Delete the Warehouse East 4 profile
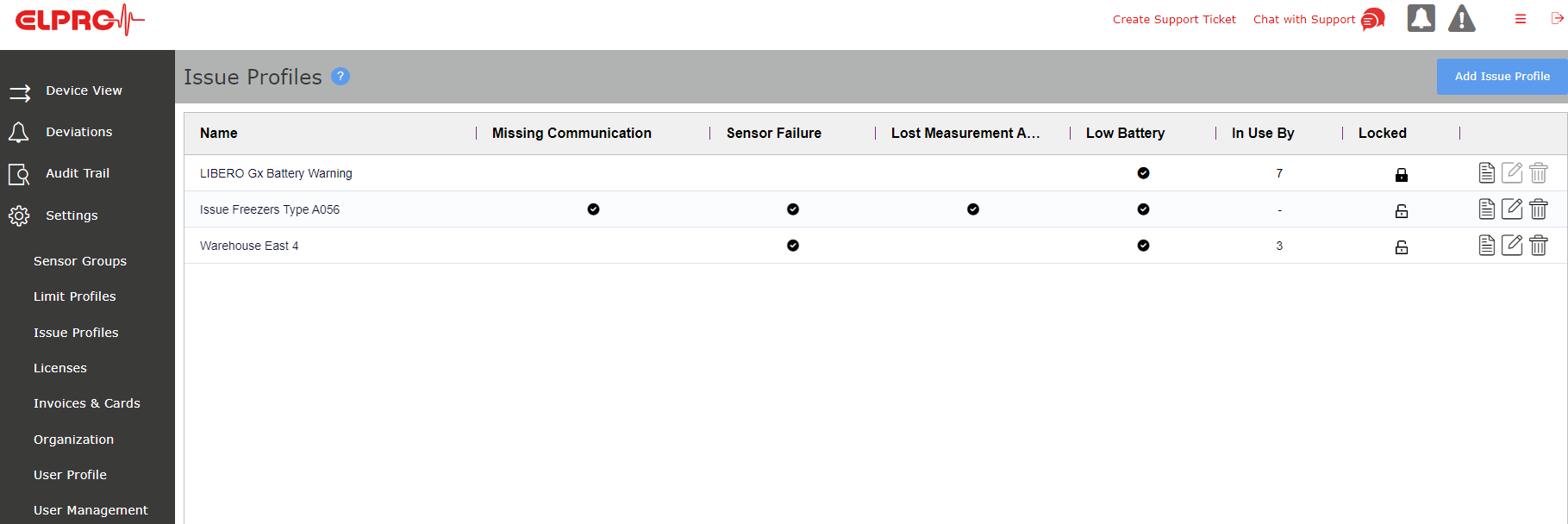Screen dimensions: 1568x524 [x=1539, y=246]
